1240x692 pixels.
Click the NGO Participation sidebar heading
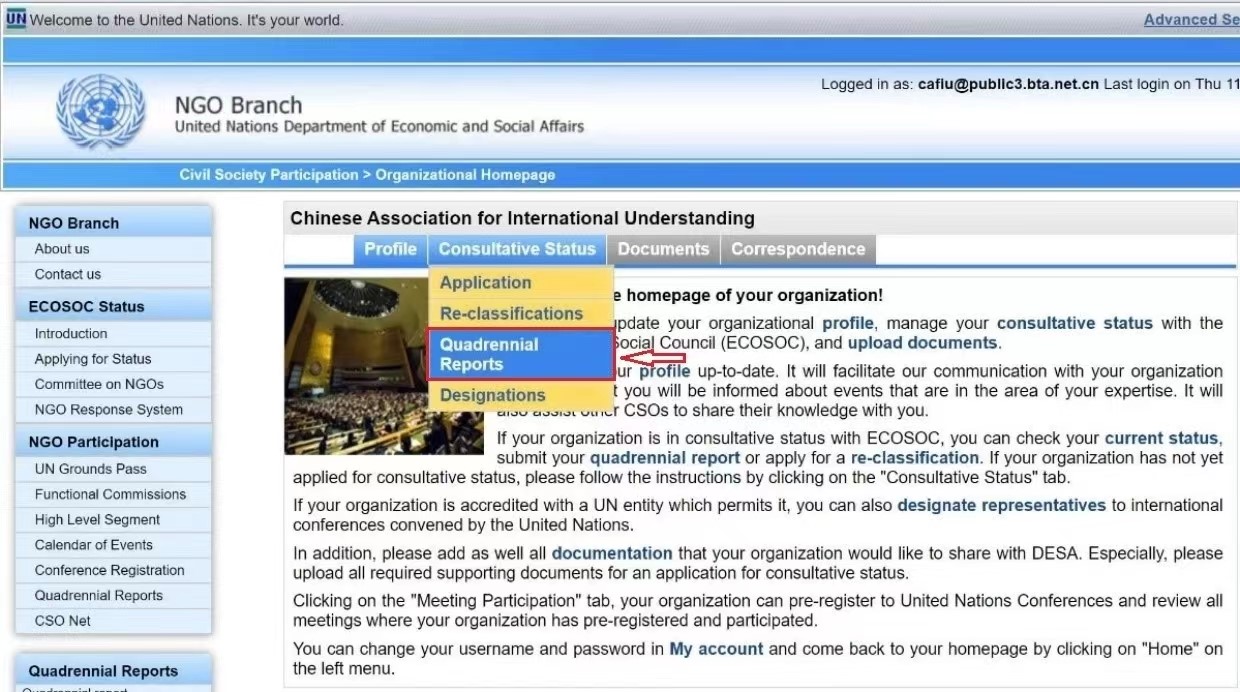[x=93, y=442]
